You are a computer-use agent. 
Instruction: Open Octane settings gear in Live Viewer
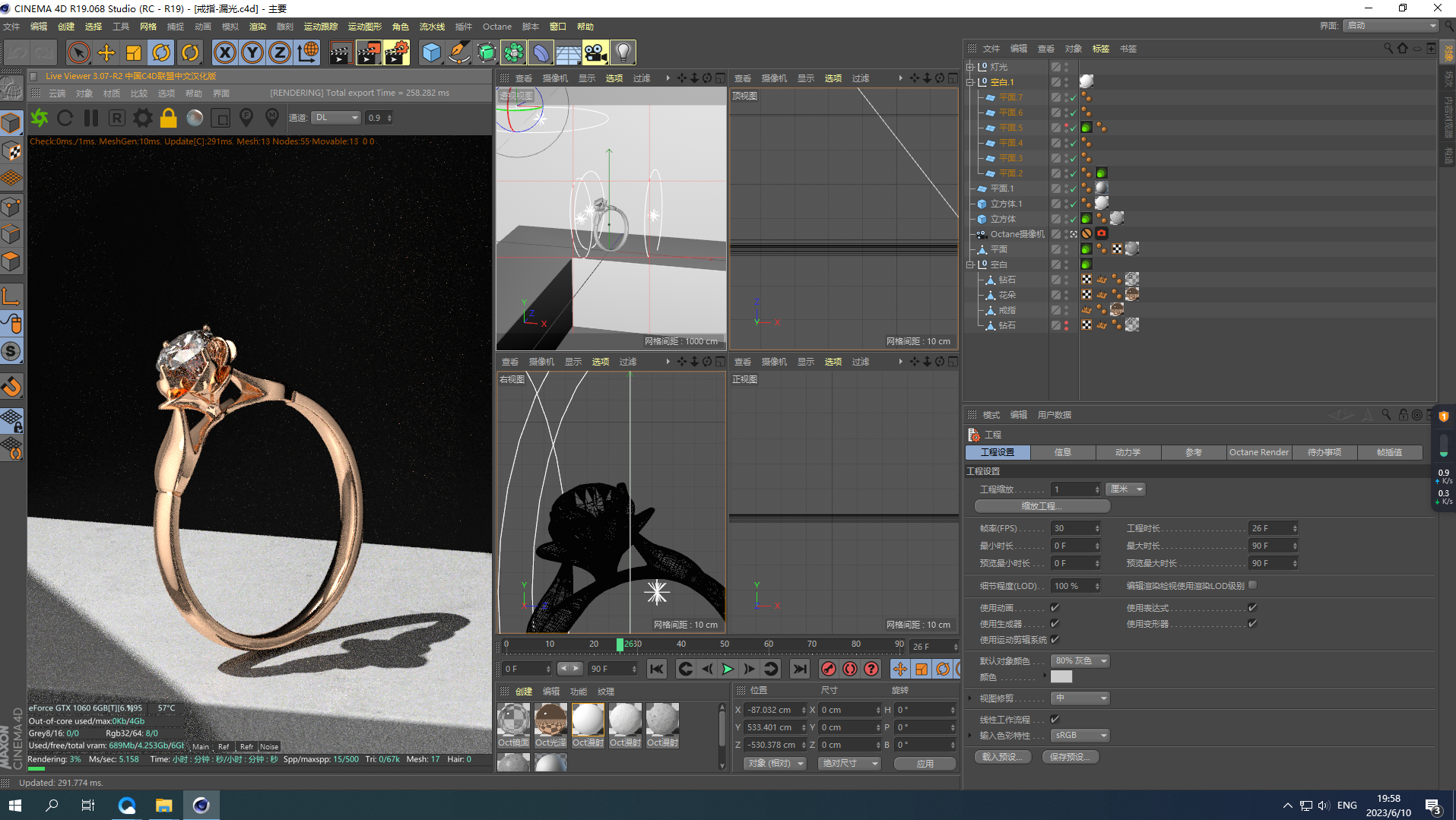tap(142, 118)
